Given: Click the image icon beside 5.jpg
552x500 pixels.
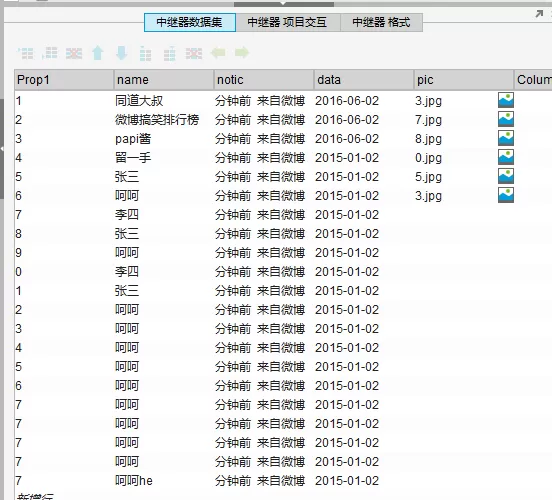Looking at the screenshot, I should pos(506,176).
